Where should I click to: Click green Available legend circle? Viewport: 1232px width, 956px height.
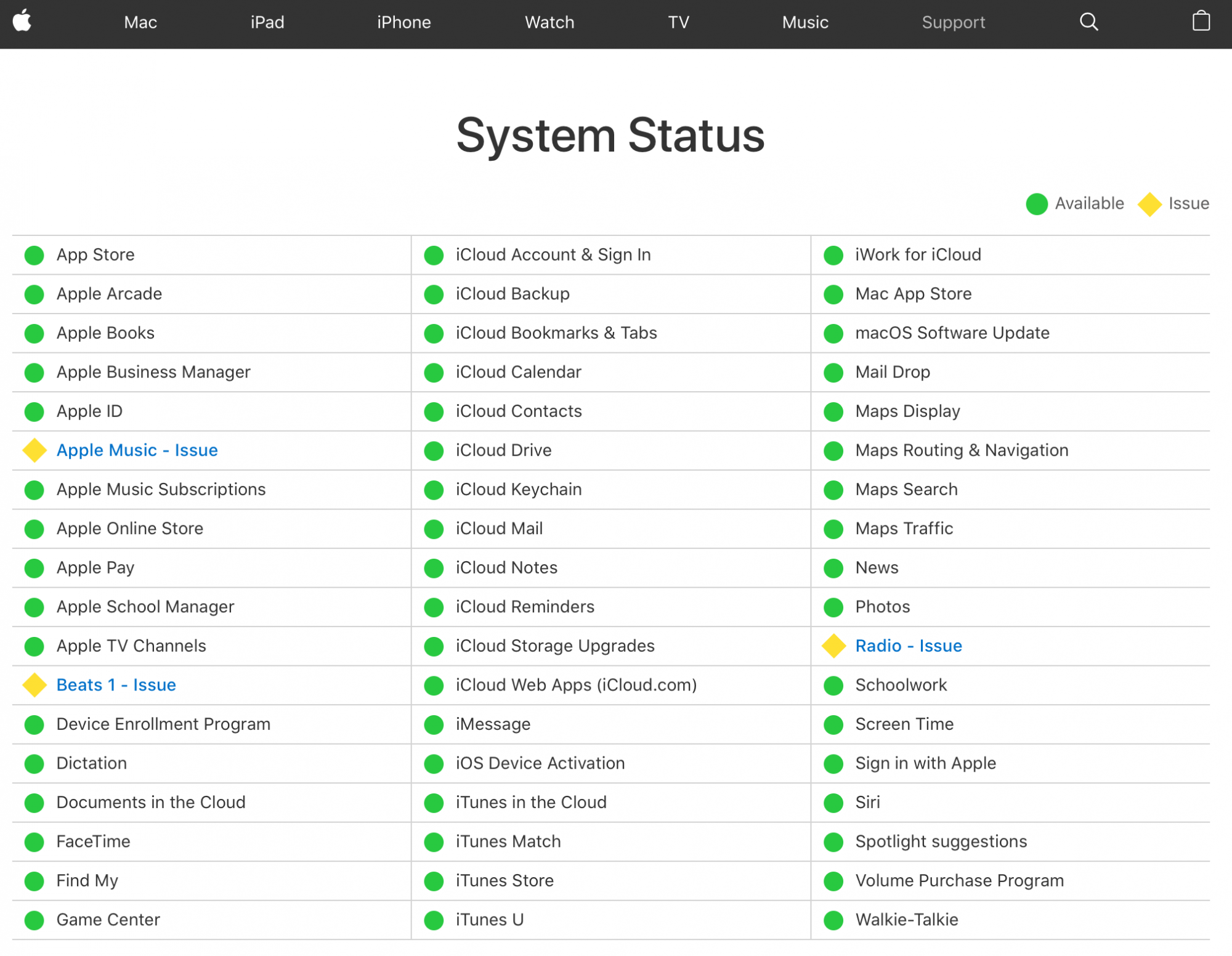[1037, 204]
